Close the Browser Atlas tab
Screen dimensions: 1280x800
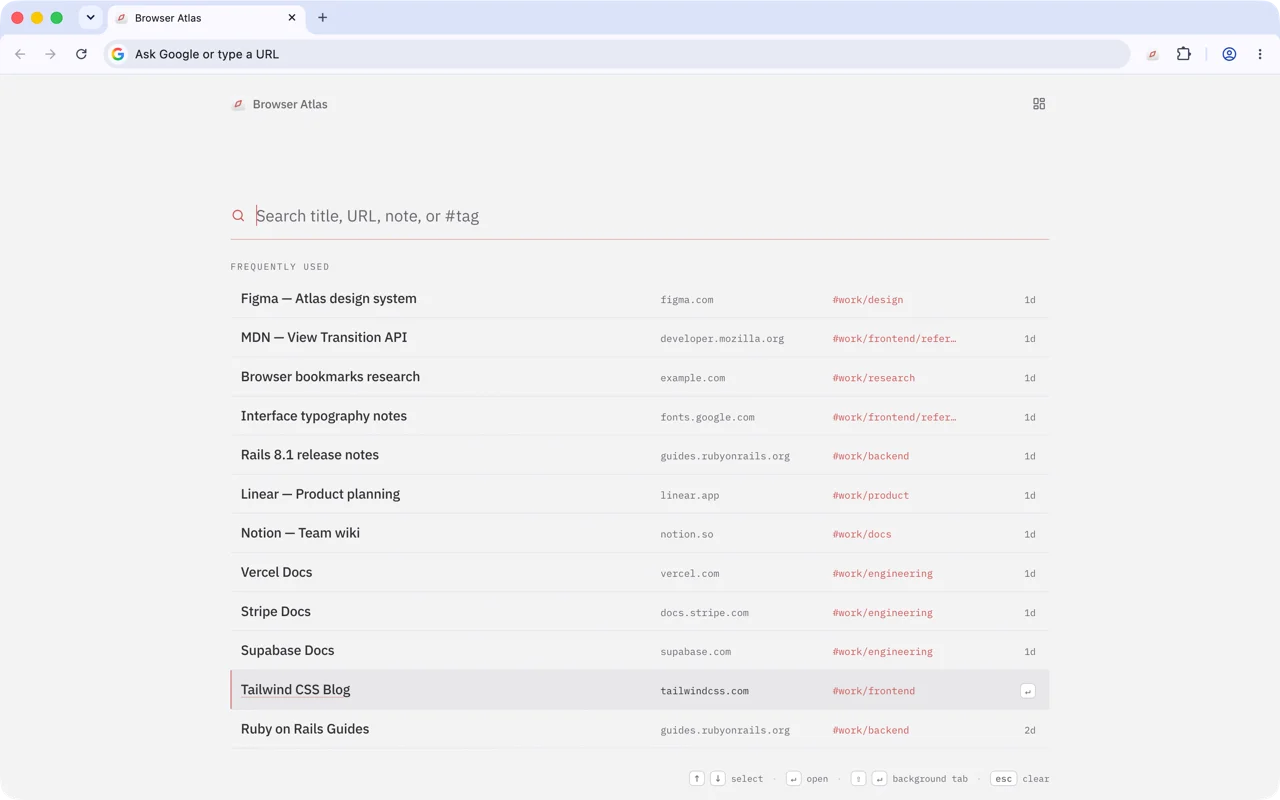click(x=292, y=18)
